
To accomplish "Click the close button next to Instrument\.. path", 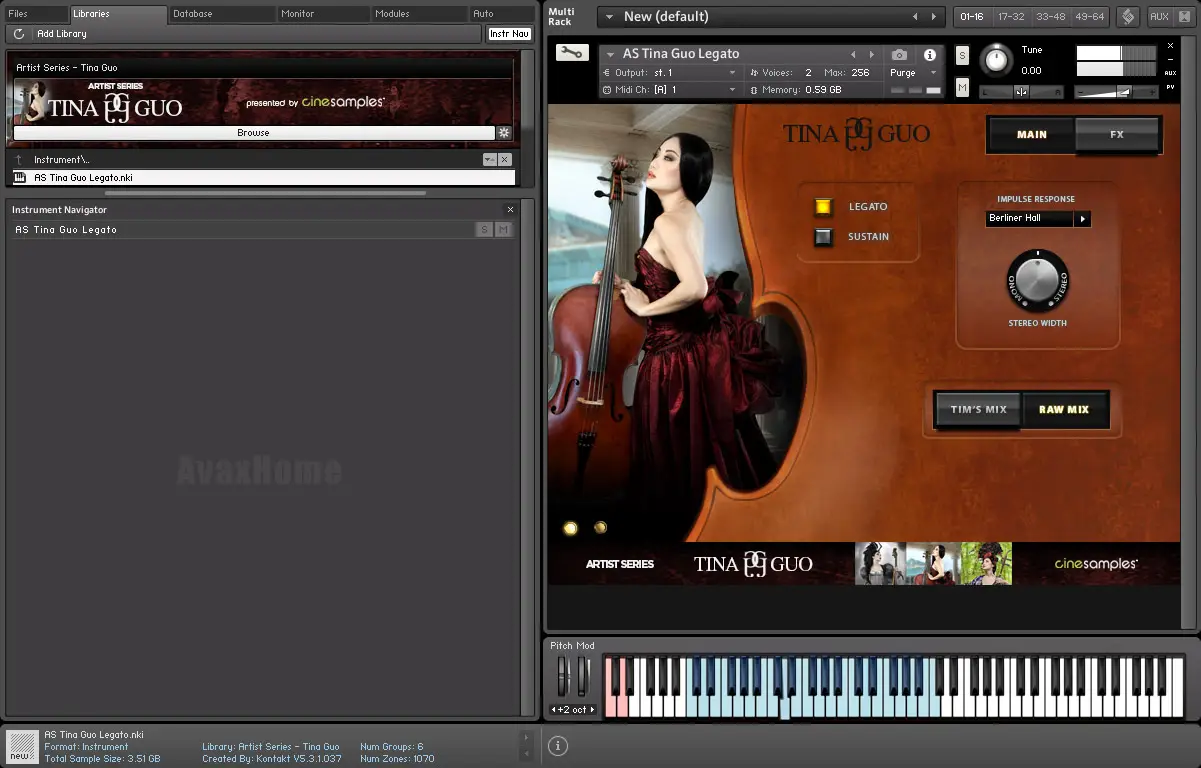I will [x=505, y=159].
